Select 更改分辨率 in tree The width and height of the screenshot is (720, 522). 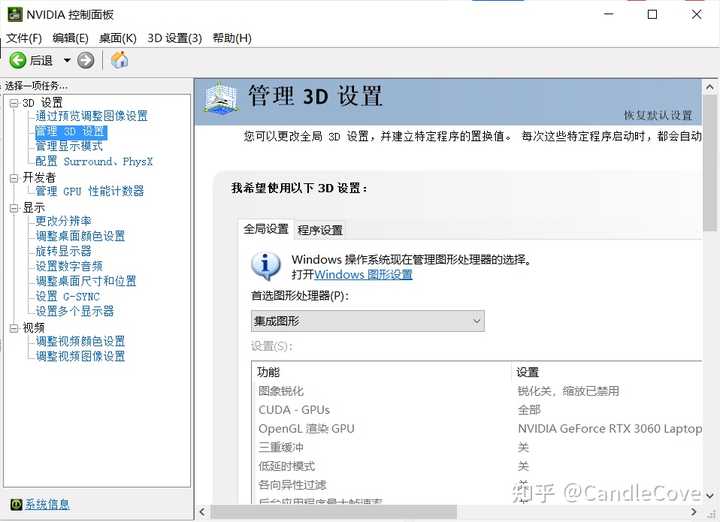click(x=63, y=221)
